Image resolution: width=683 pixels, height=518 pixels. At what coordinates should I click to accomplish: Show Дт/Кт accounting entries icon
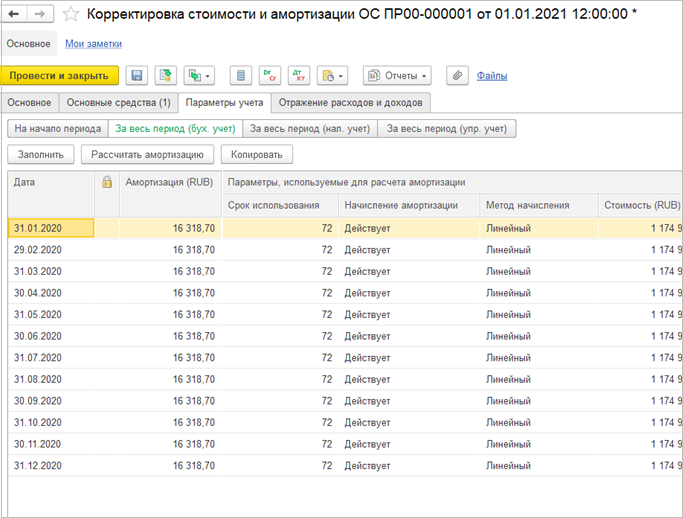click(270, 76)
